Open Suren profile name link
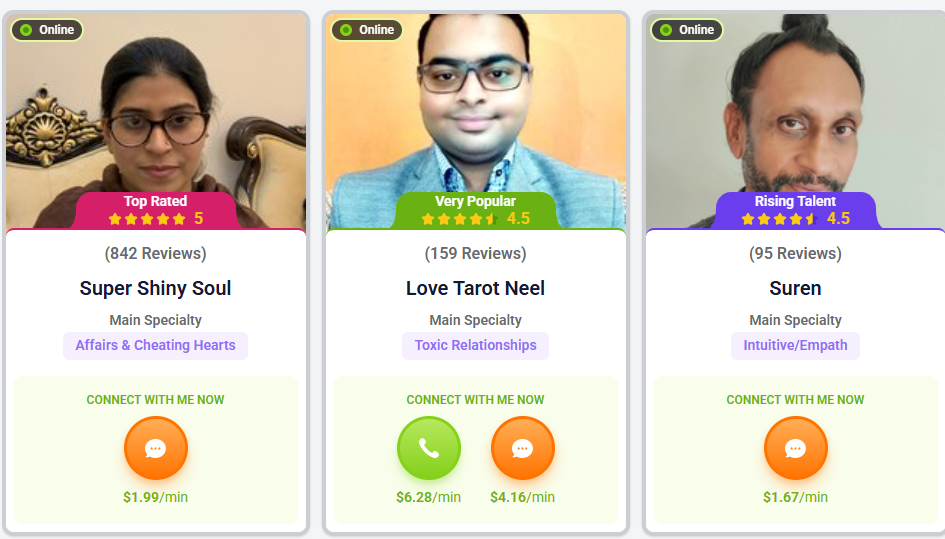Image resolution: width=945 pixels, height=539 pixels. (x=796, y=288)
